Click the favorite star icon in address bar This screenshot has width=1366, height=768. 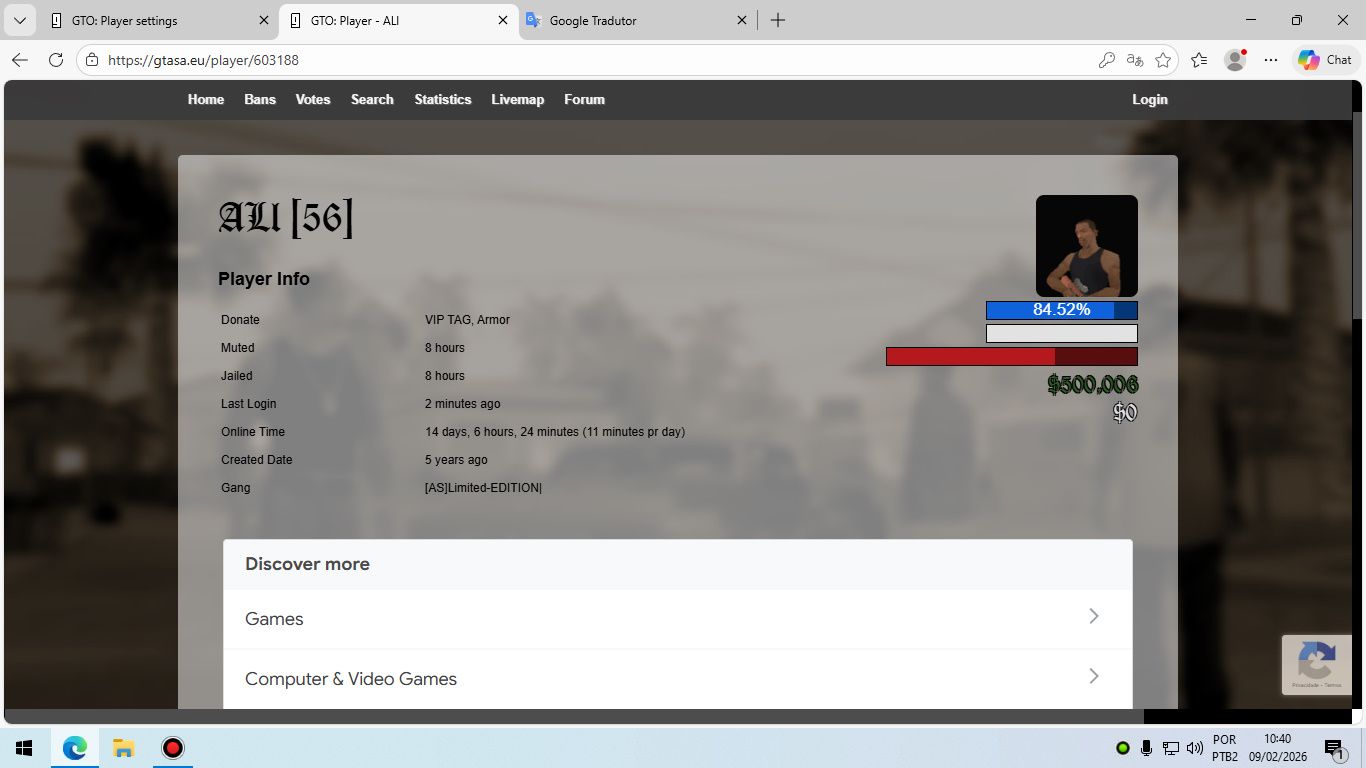tap(1163, 60)
